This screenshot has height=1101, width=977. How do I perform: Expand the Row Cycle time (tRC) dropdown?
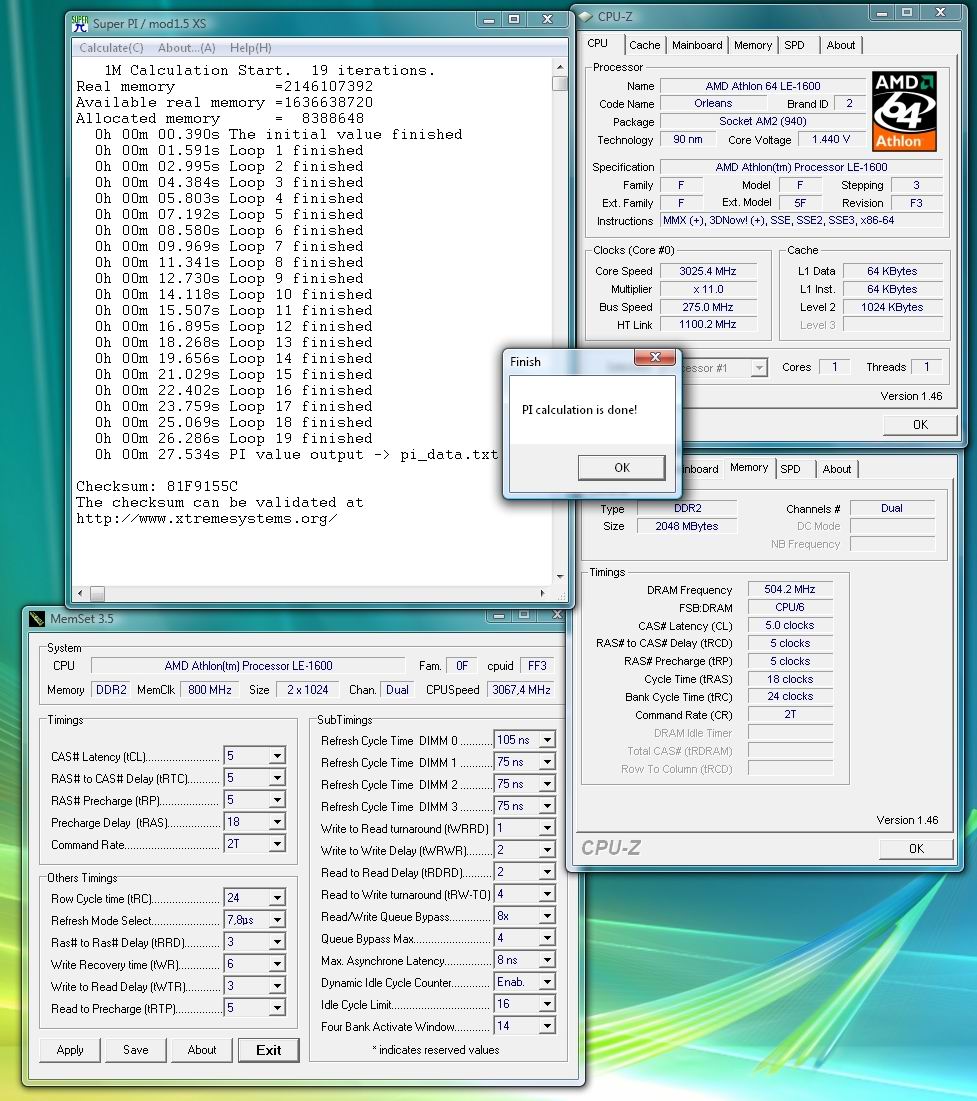pyautogui.click(x=277, y=898)
